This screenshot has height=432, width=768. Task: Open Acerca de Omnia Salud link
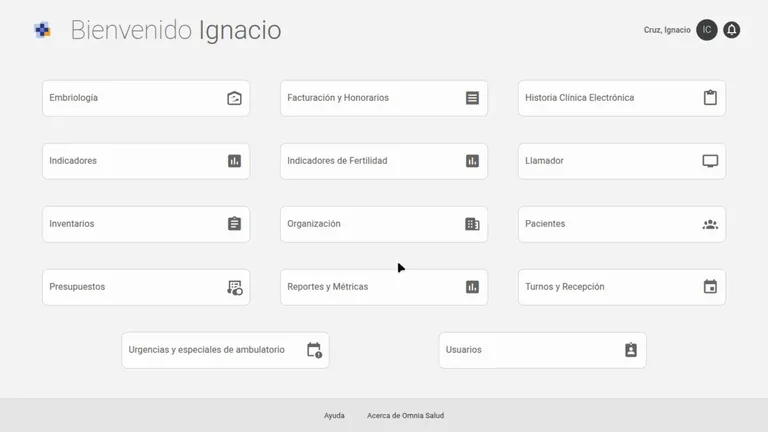click(406, 415)
